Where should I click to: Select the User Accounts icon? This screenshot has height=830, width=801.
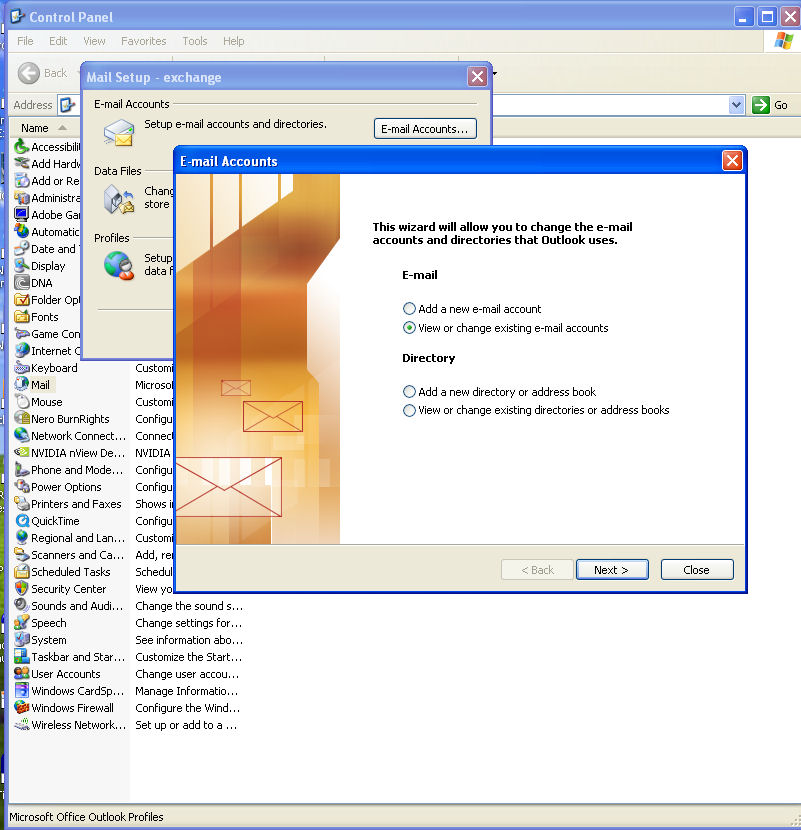coord(22,673)
